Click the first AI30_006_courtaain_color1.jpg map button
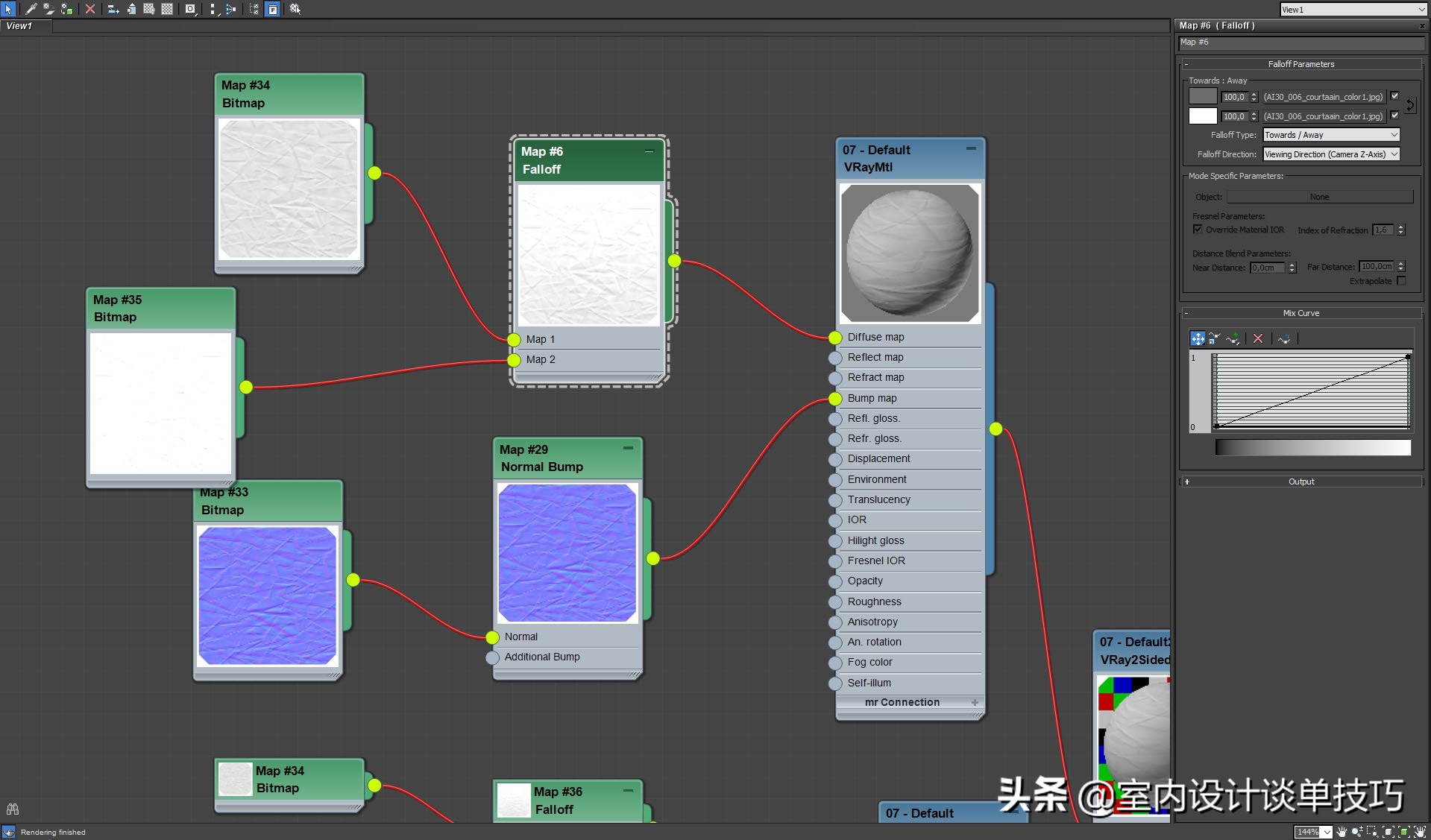The height and width of the screenshot is (840, 1431). click(x=1323, y=97)
